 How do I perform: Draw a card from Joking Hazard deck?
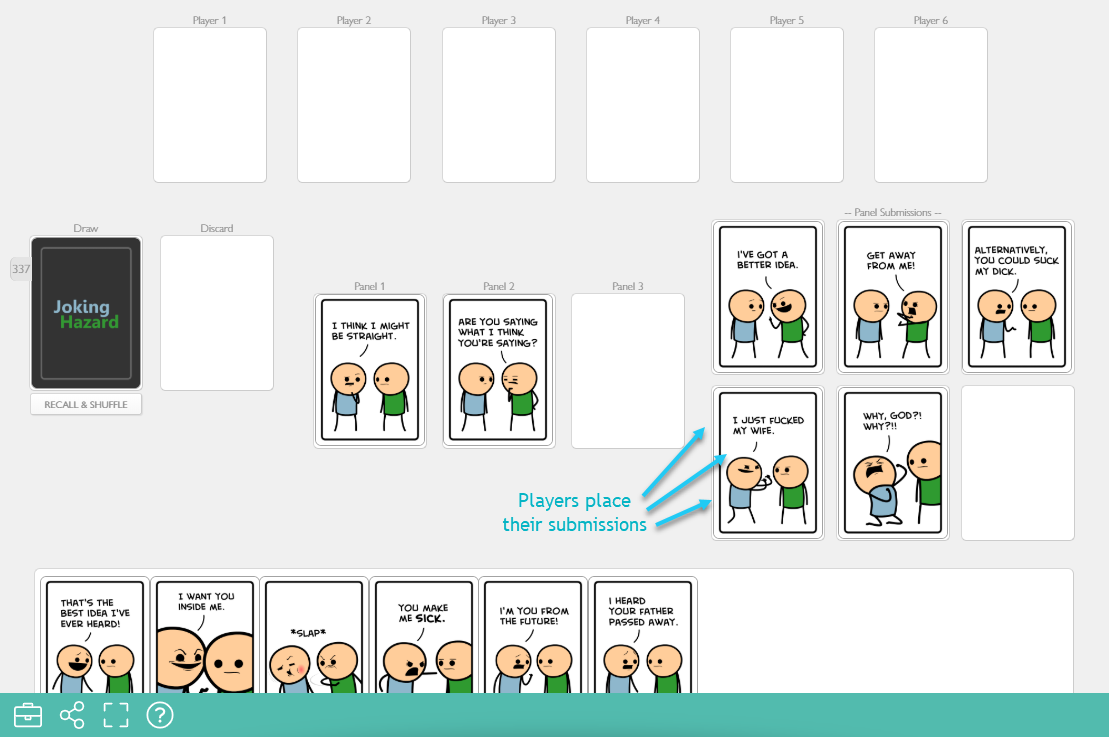(x=86, y=313)
